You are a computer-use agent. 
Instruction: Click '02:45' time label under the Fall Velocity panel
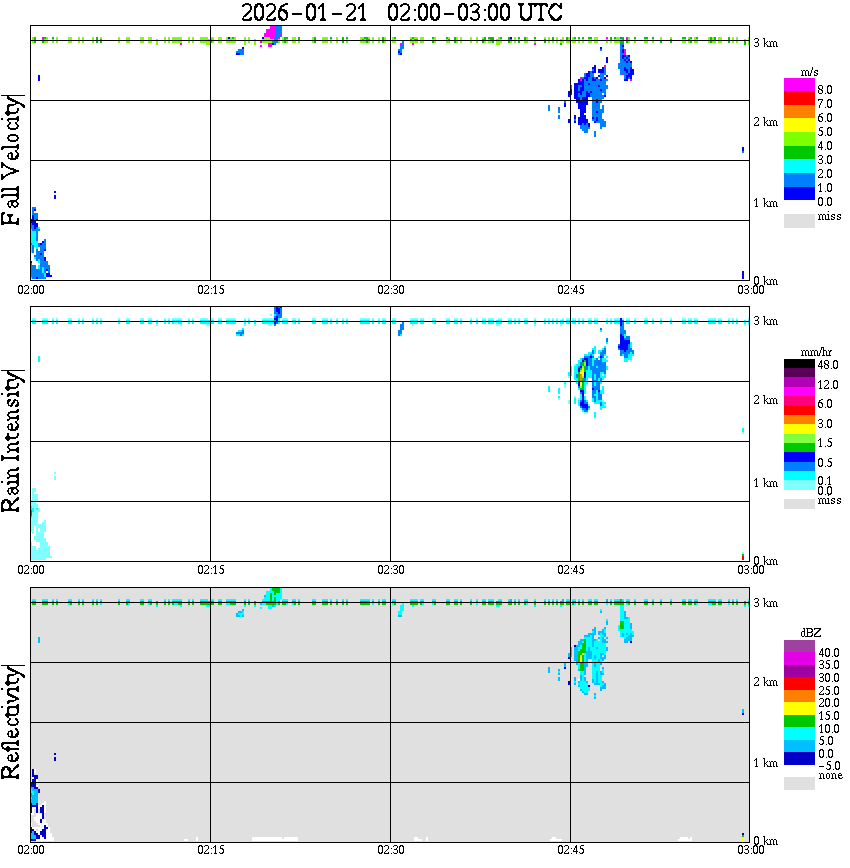coord(570,290)
